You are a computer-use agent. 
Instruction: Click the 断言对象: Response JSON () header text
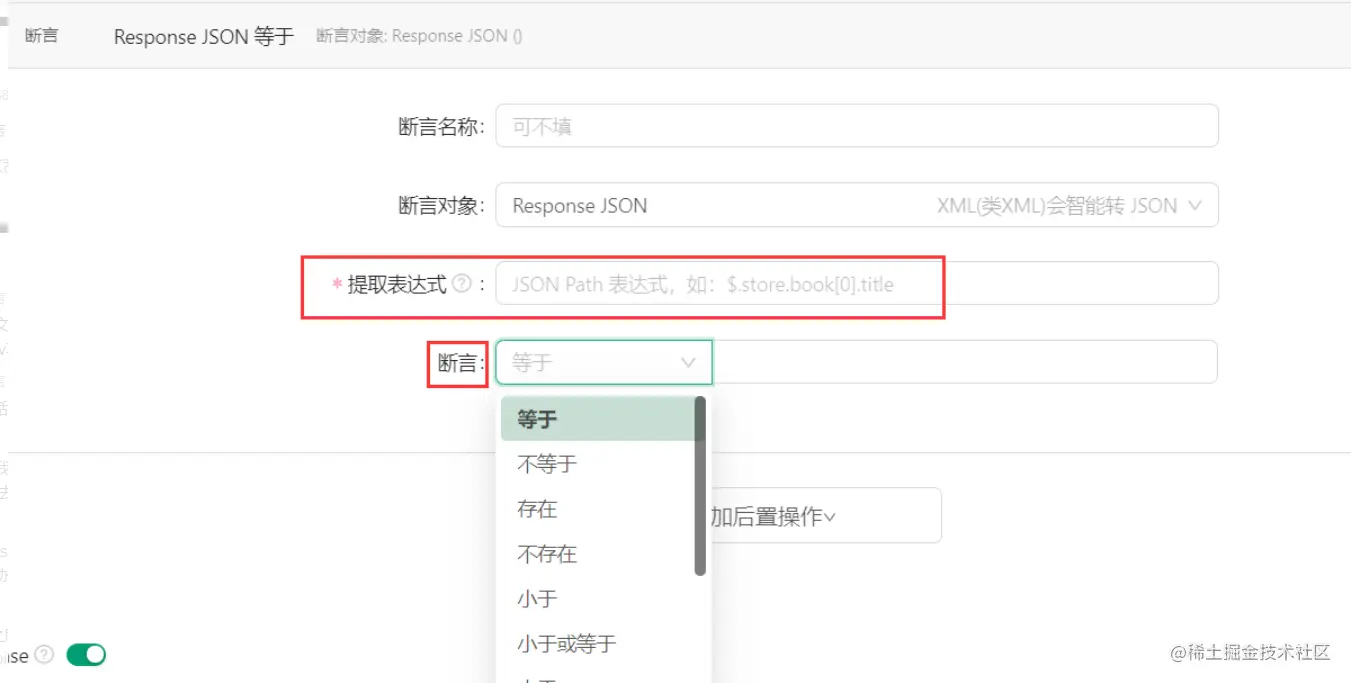point(419,36)
